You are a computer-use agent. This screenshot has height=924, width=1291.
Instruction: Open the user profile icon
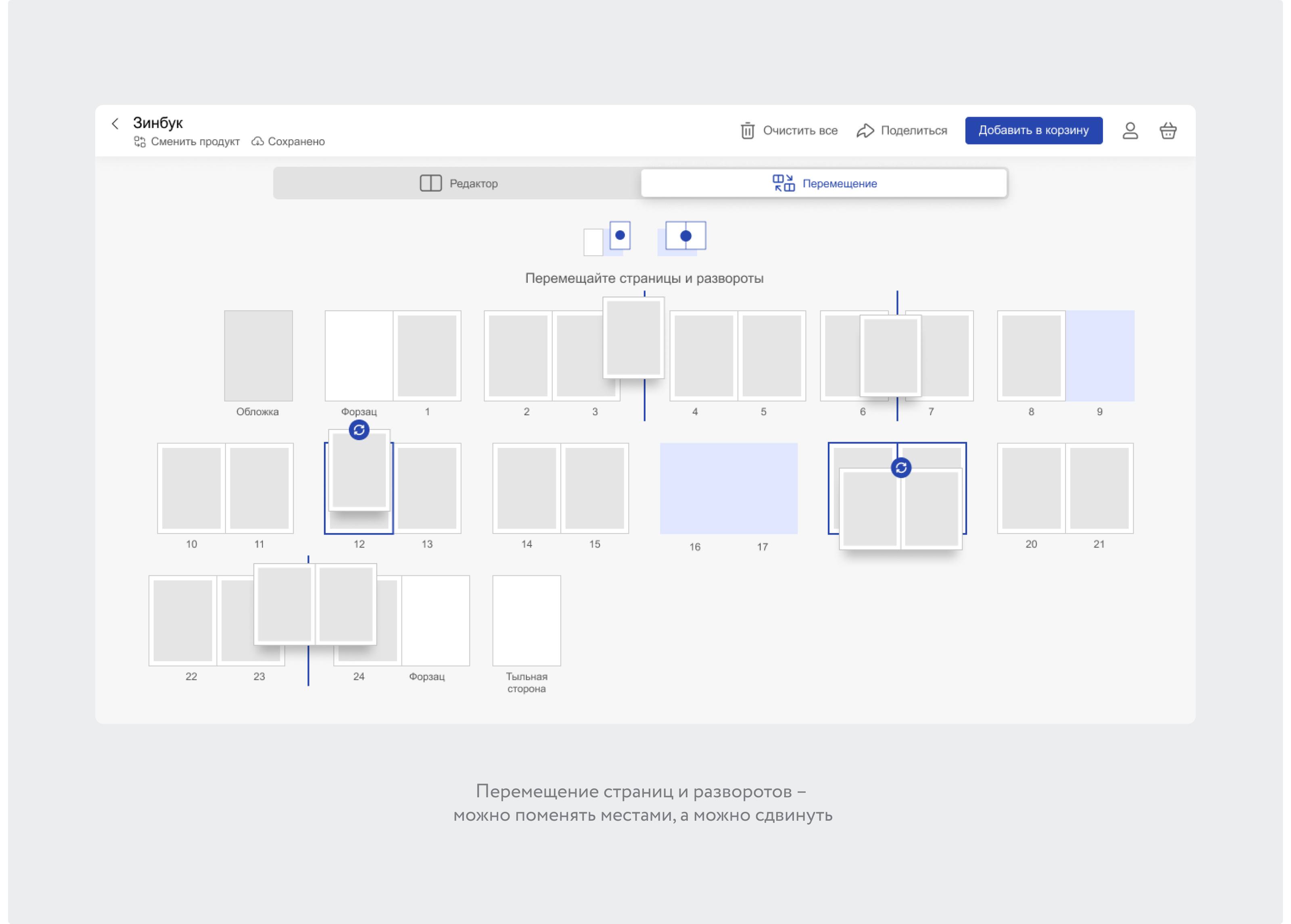click(x=1130, y=131)
